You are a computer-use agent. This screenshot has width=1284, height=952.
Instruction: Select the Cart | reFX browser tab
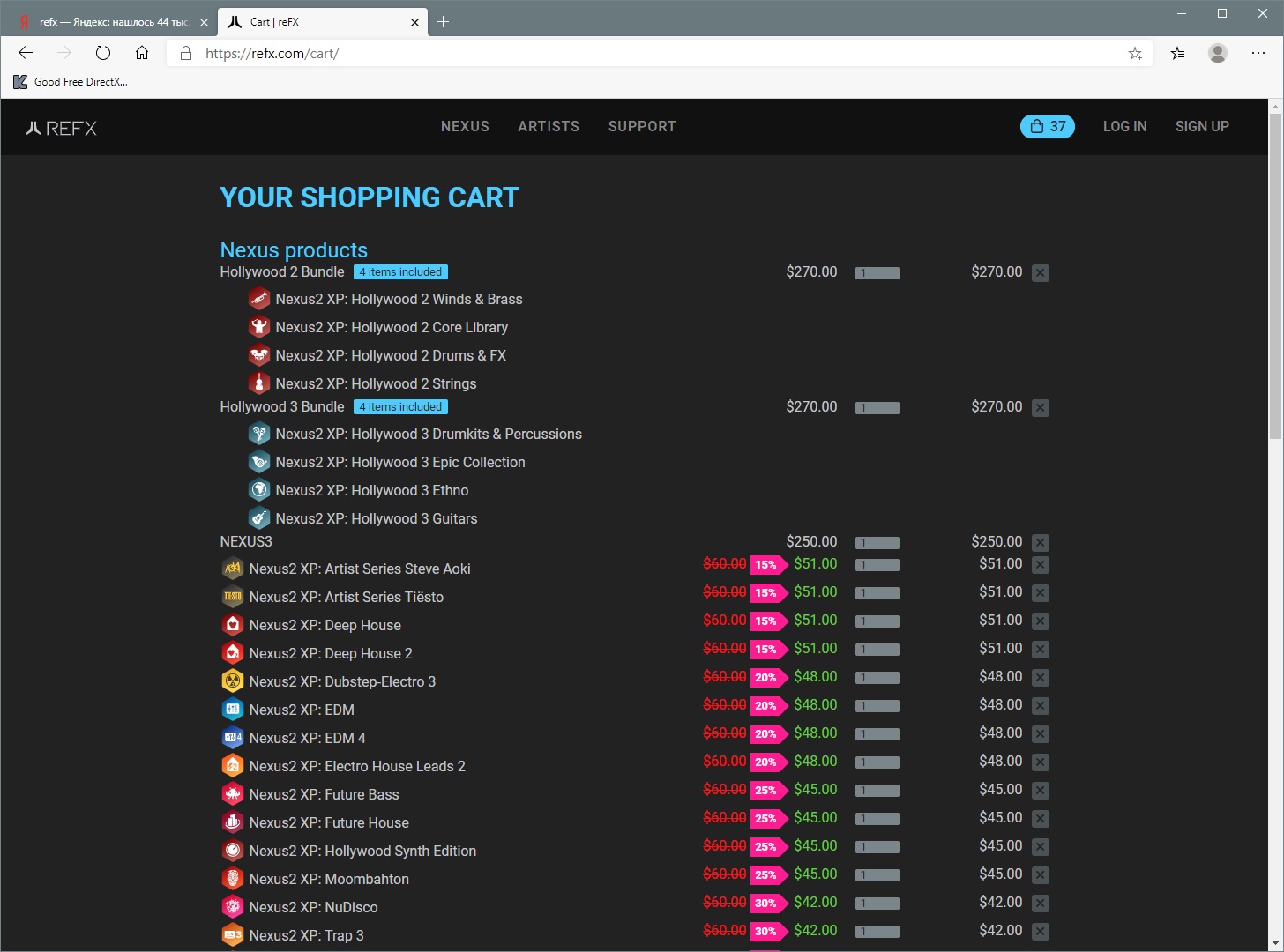click(323, 22)
